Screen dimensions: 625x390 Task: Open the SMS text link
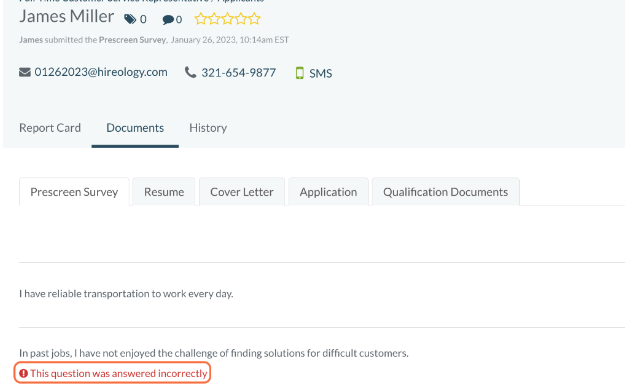click(320, 73)
